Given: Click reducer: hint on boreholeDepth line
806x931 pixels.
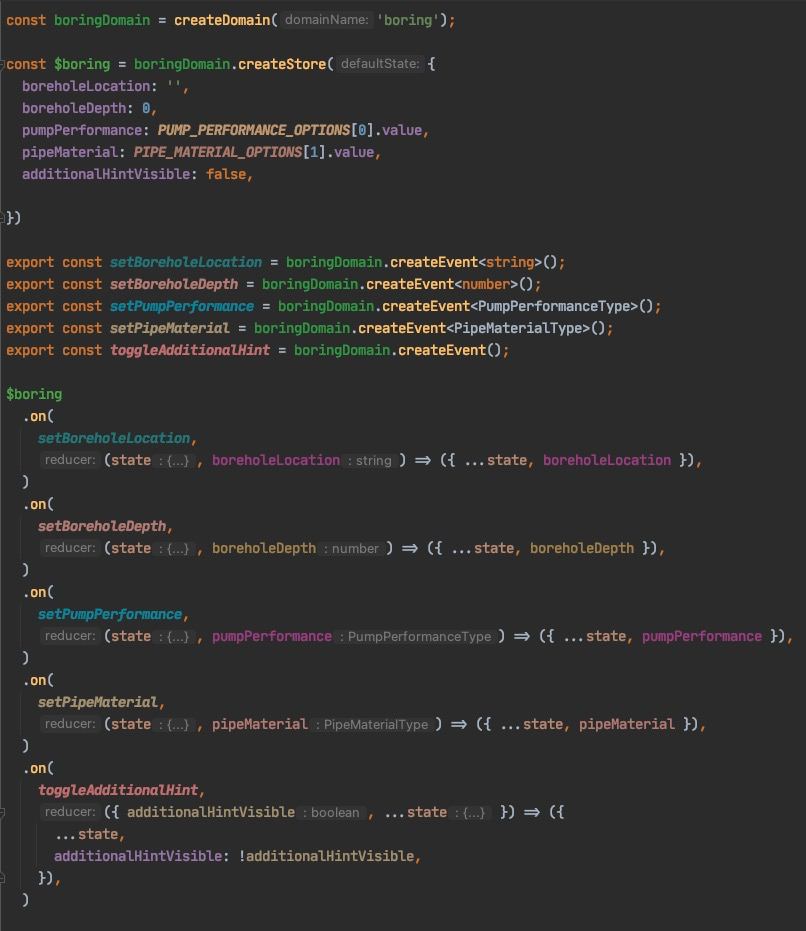Looking at the screenshot, I should click(x=69, y=548).
